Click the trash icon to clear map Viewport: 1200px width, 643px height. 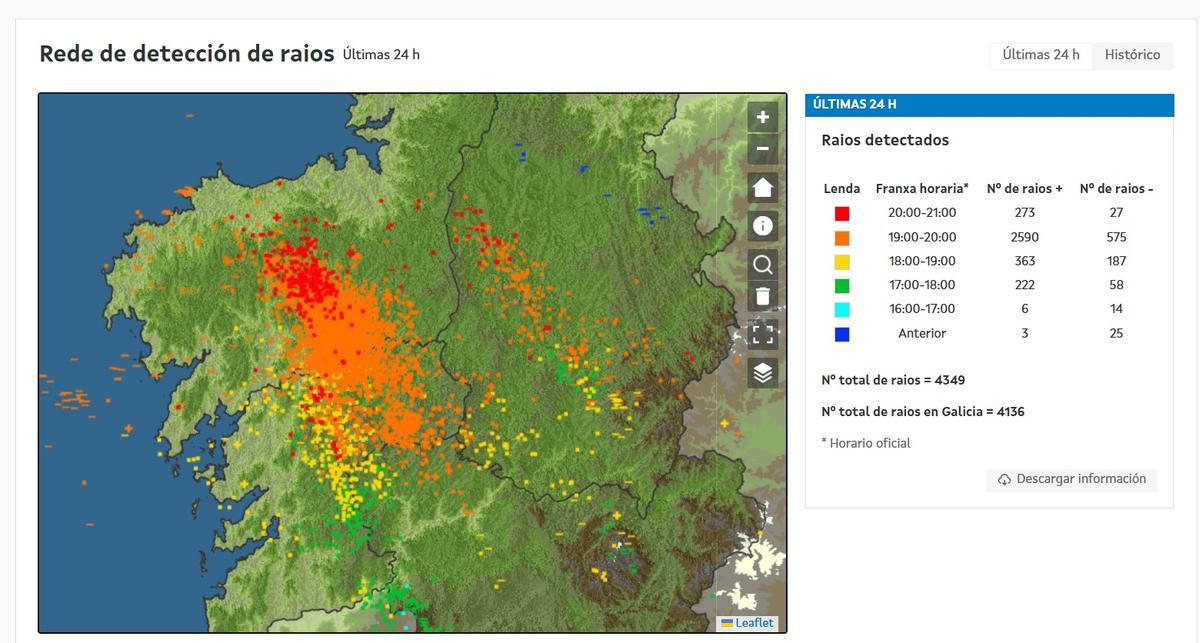762,296
